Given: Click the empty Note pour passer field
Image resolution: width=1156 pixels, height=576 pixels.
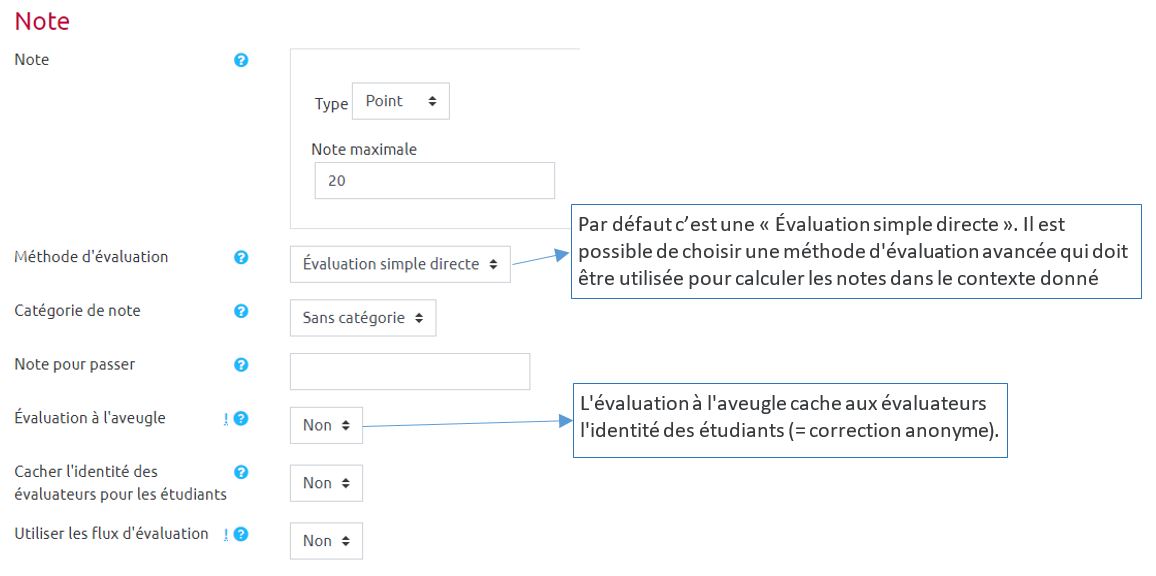Looking at the screenshot, I should point(409,371).
